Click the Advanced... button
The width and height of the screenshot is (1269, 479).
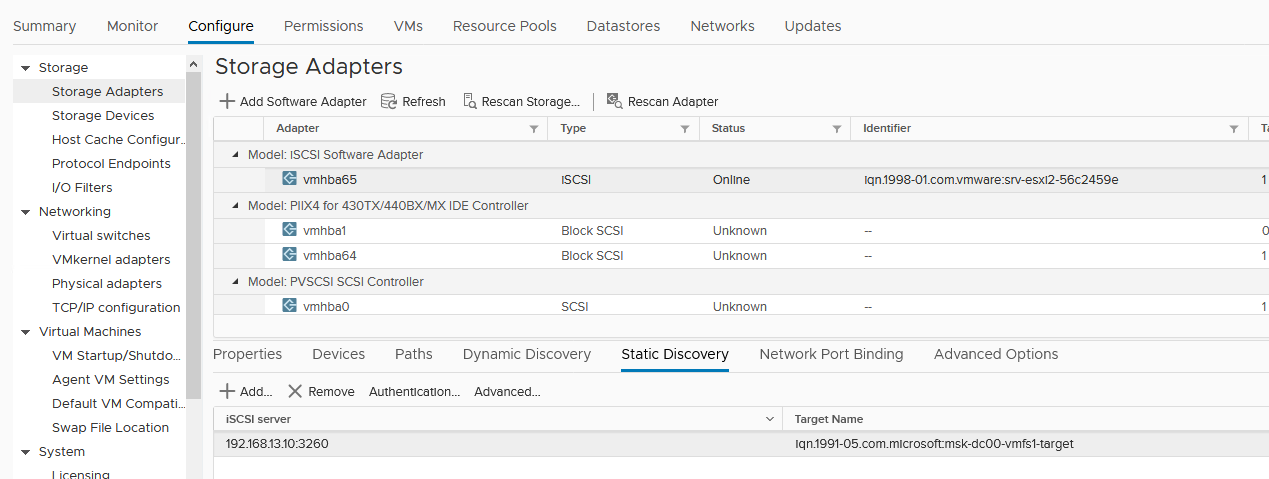507,392
